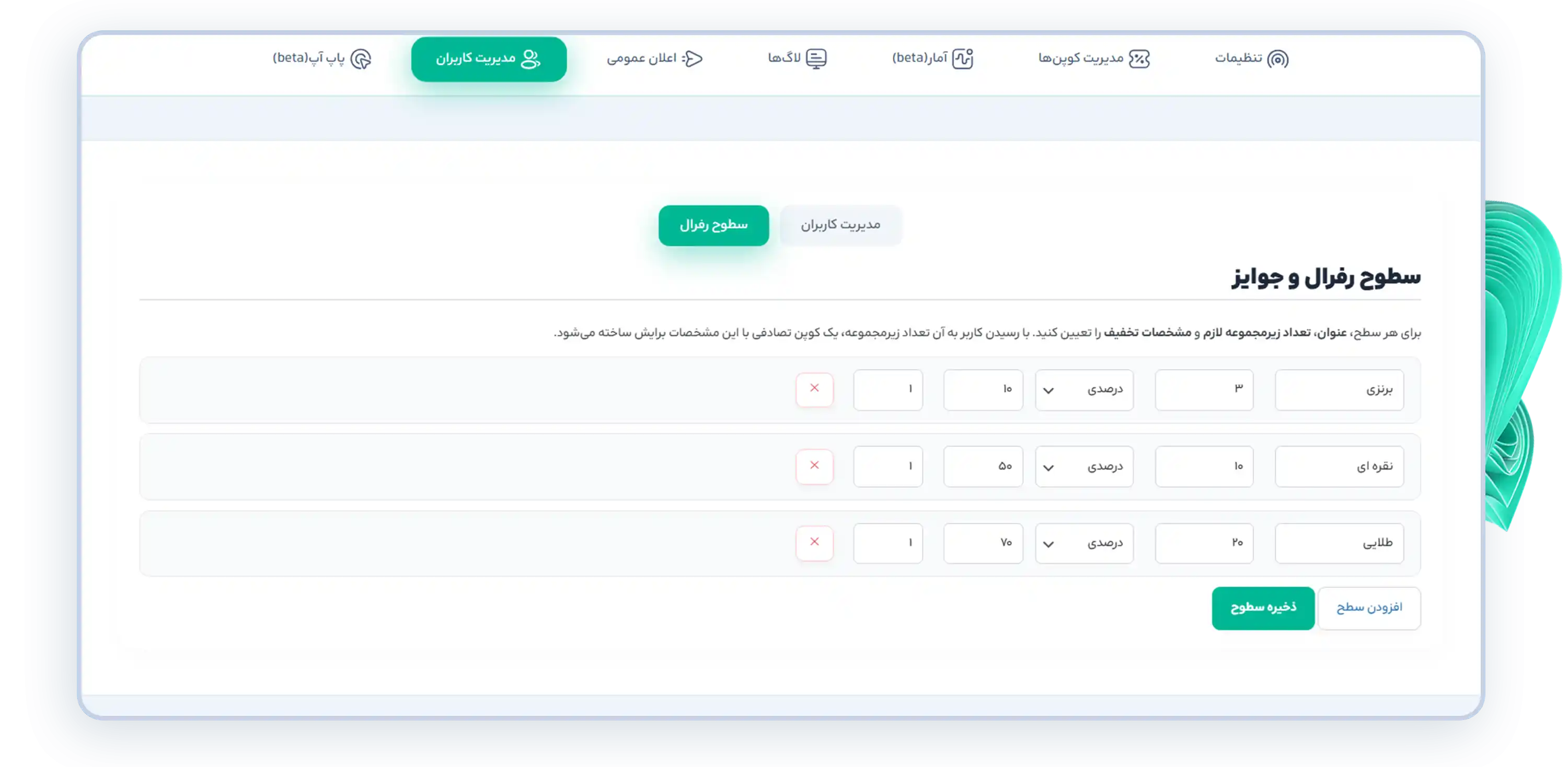This screenshot has height=767, width=1568.
Task: Click the description text starting برای هر سطح
Action: 987,333
